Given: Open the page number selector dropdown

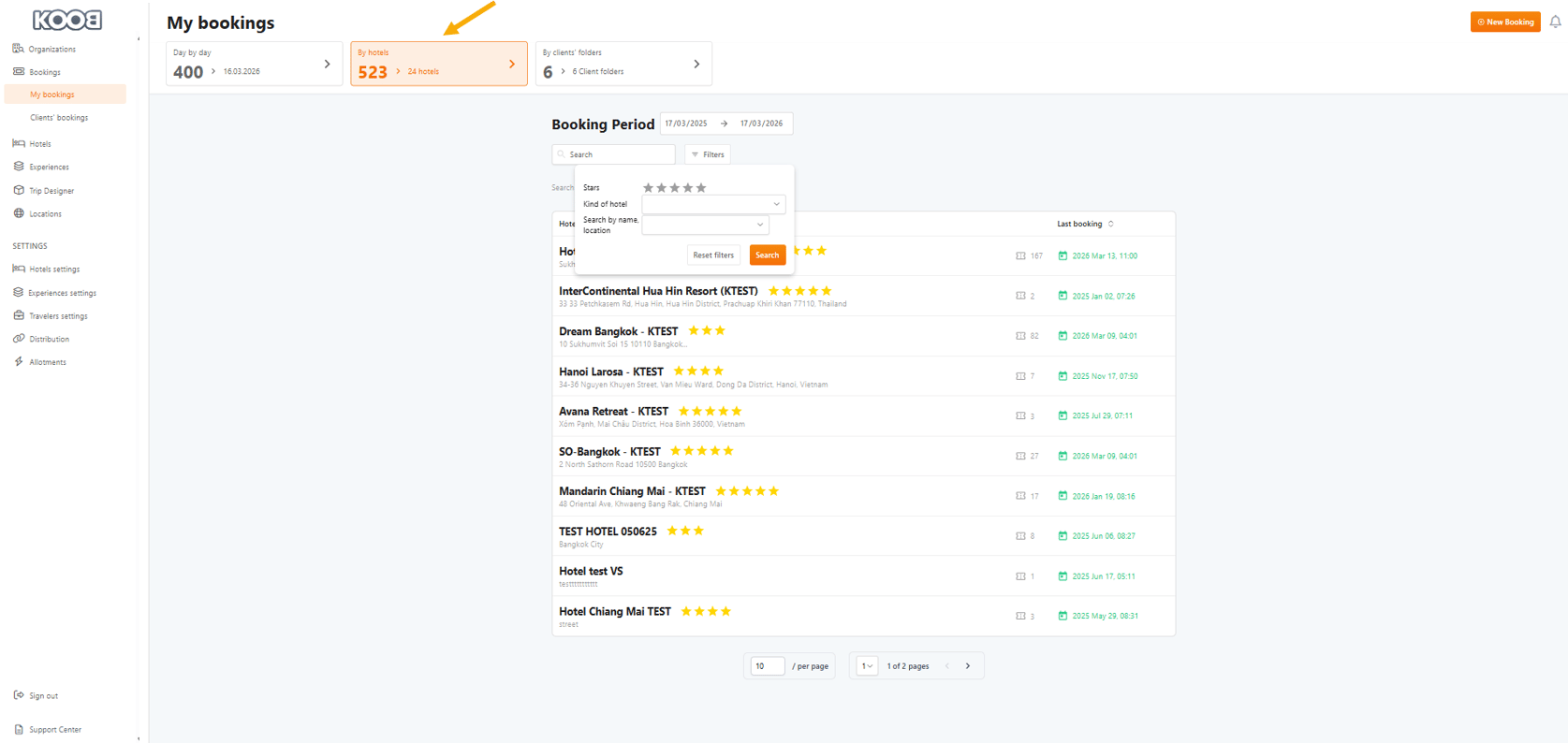Looking at the screenshot, I should click(867, 666).
